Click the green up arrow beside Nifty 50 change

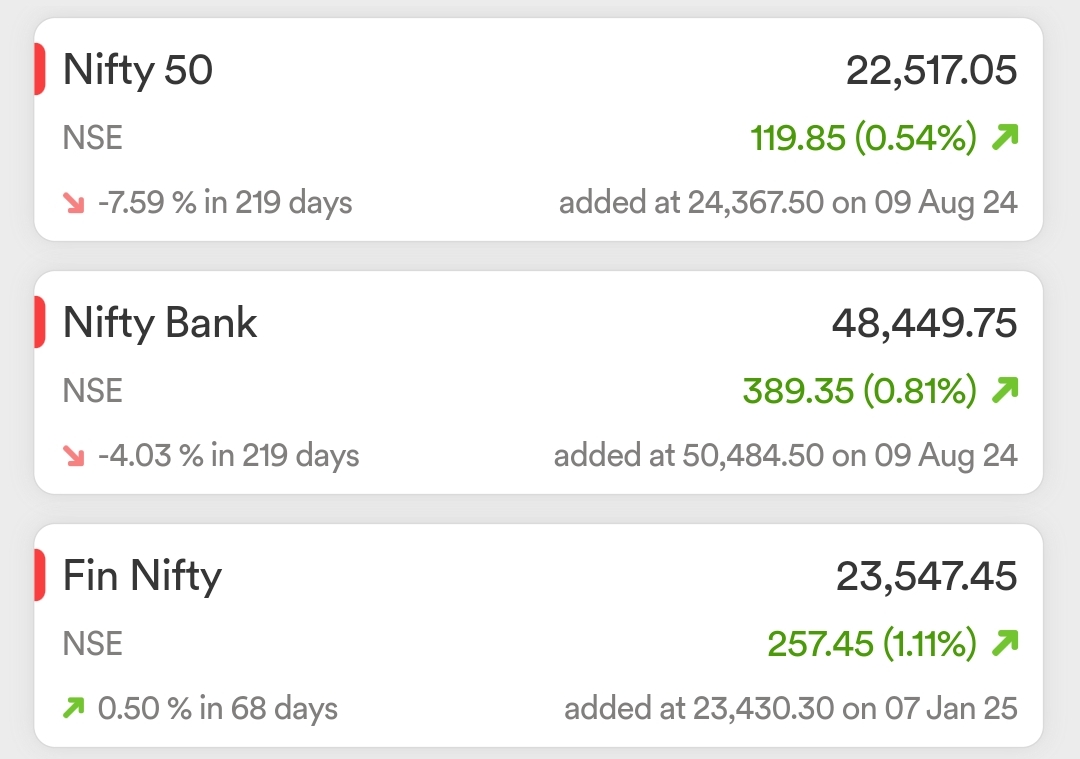pyautogui.click(x=1004, y=138)
